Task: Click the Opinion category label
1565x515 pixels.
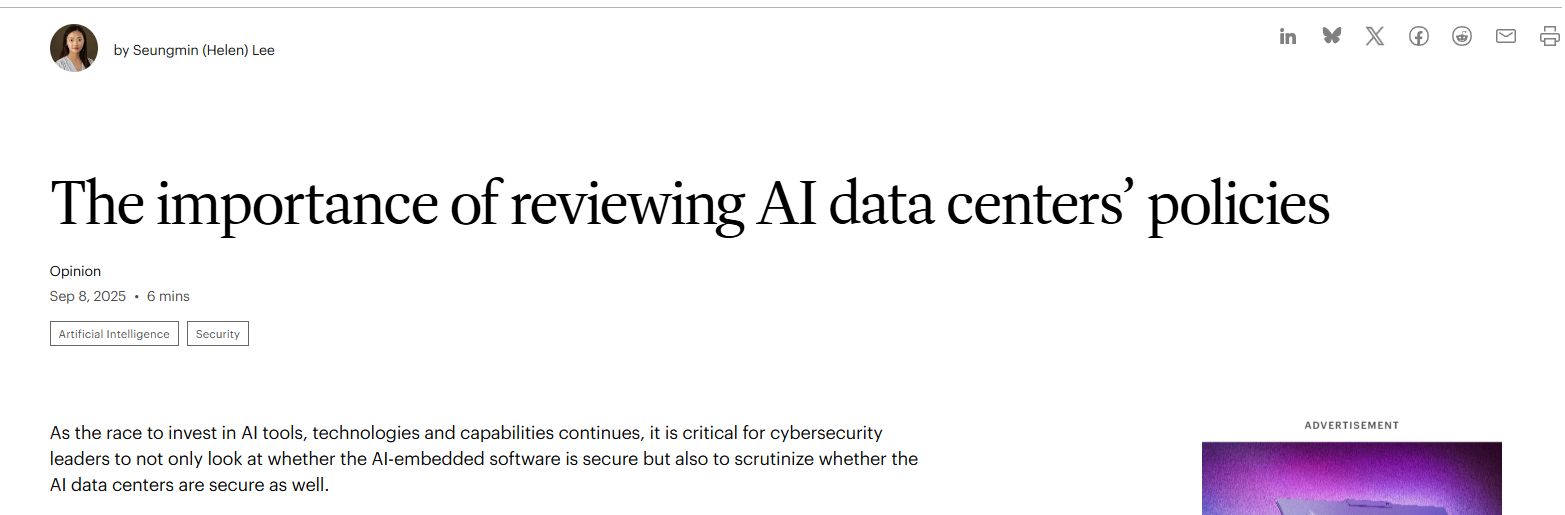Action: pos(75,271)
